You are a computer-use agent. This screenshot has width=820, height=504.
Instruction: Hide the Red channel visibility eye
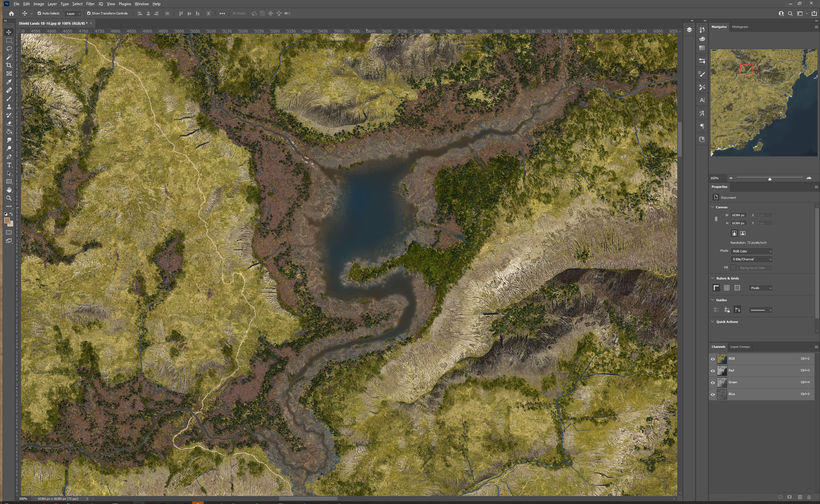click(x=713, y=370)
